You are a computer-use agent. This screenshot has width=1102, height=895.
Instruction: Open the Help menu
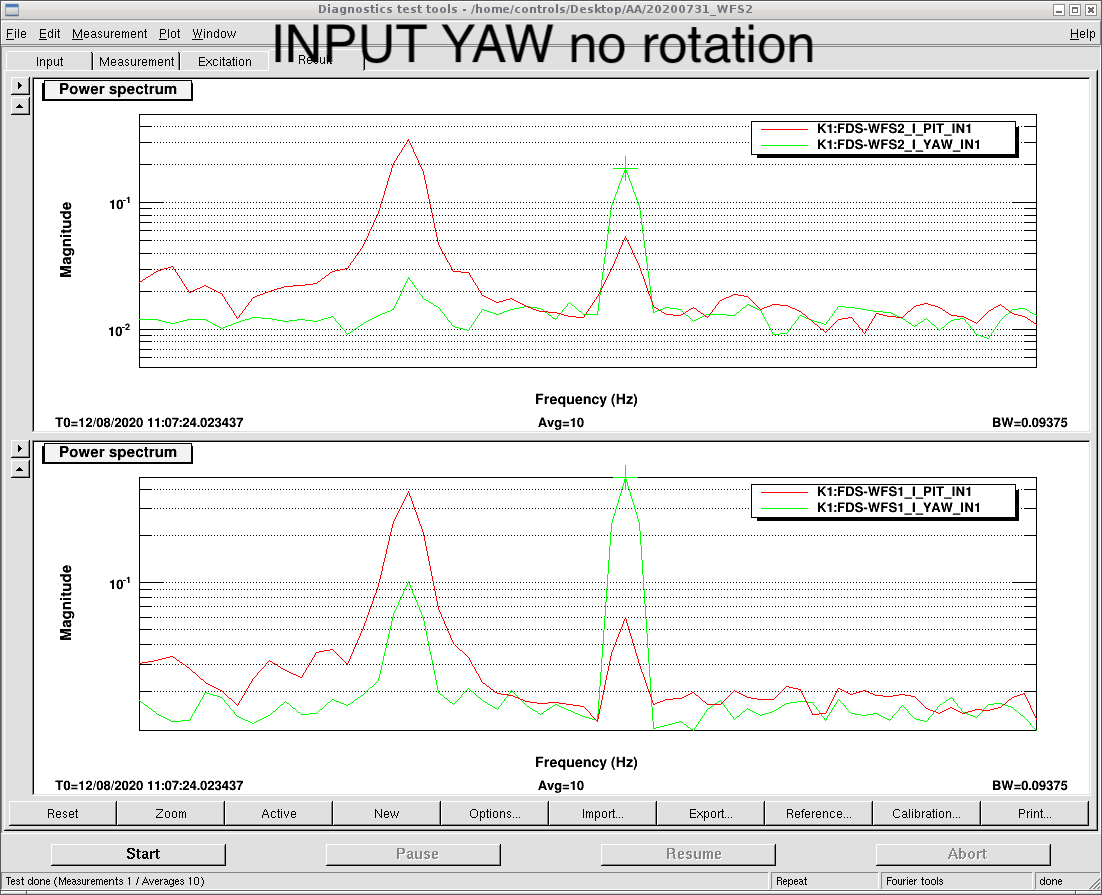[1082, 34]
